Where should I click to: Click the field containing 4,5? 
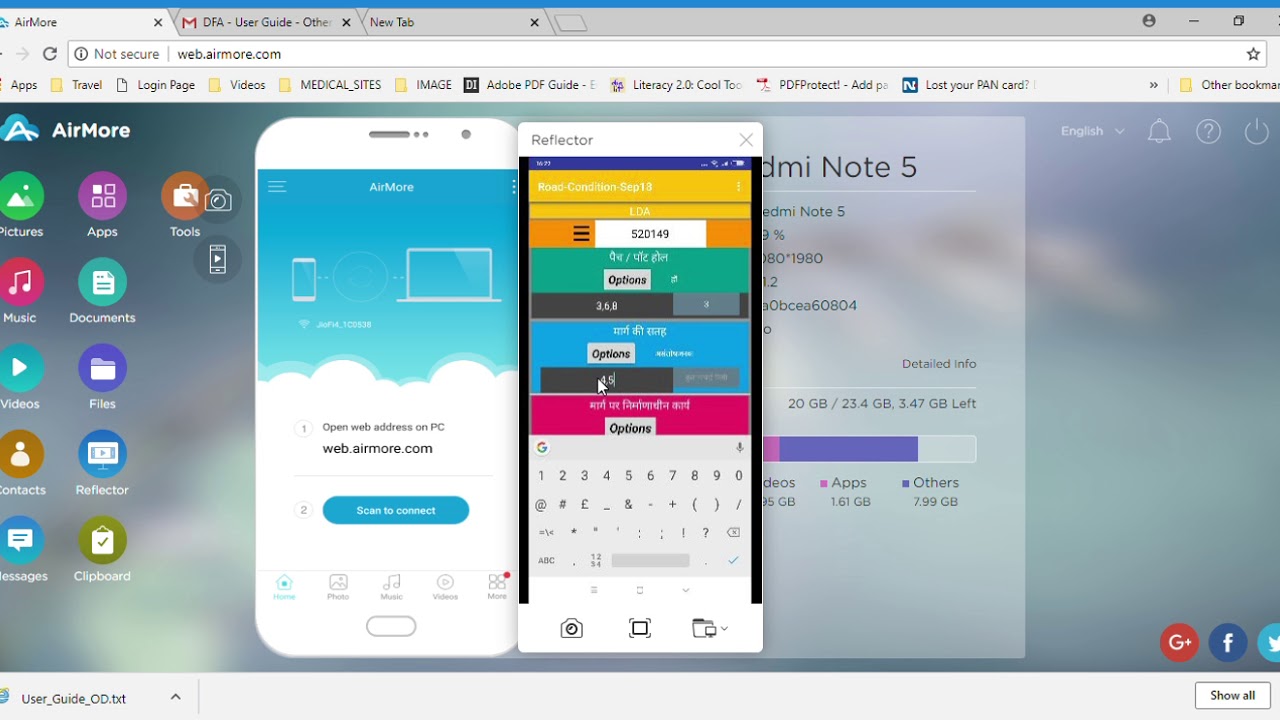point(606,380)
